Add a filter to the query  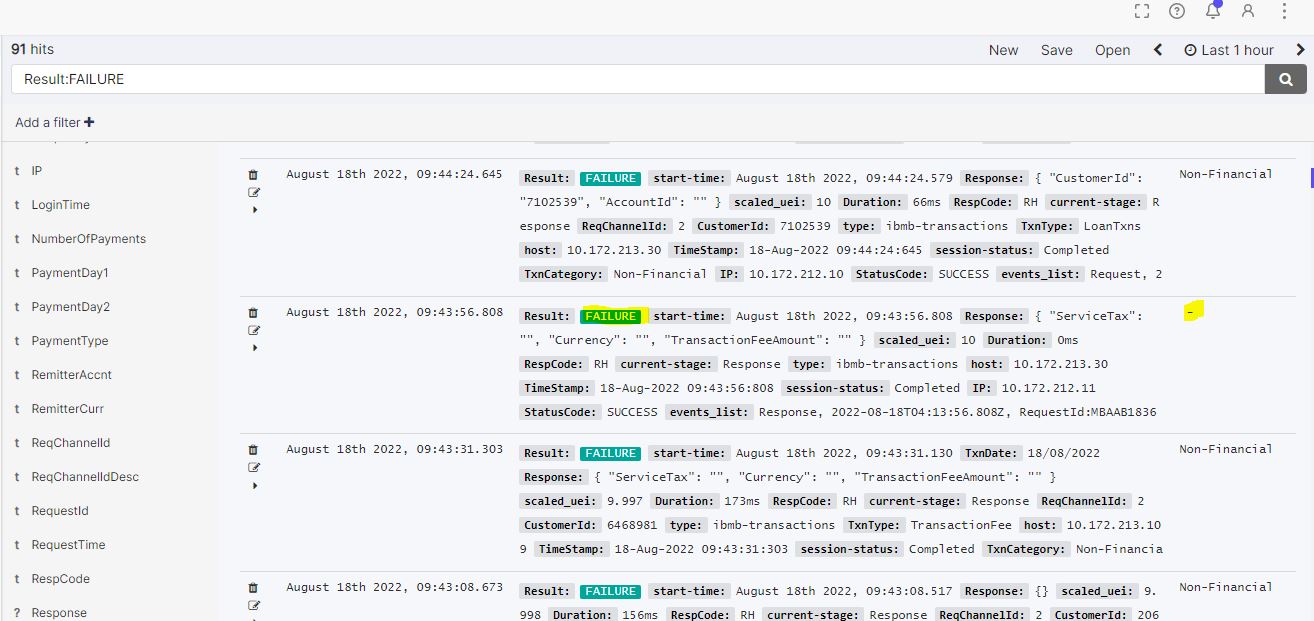[55, 122]
